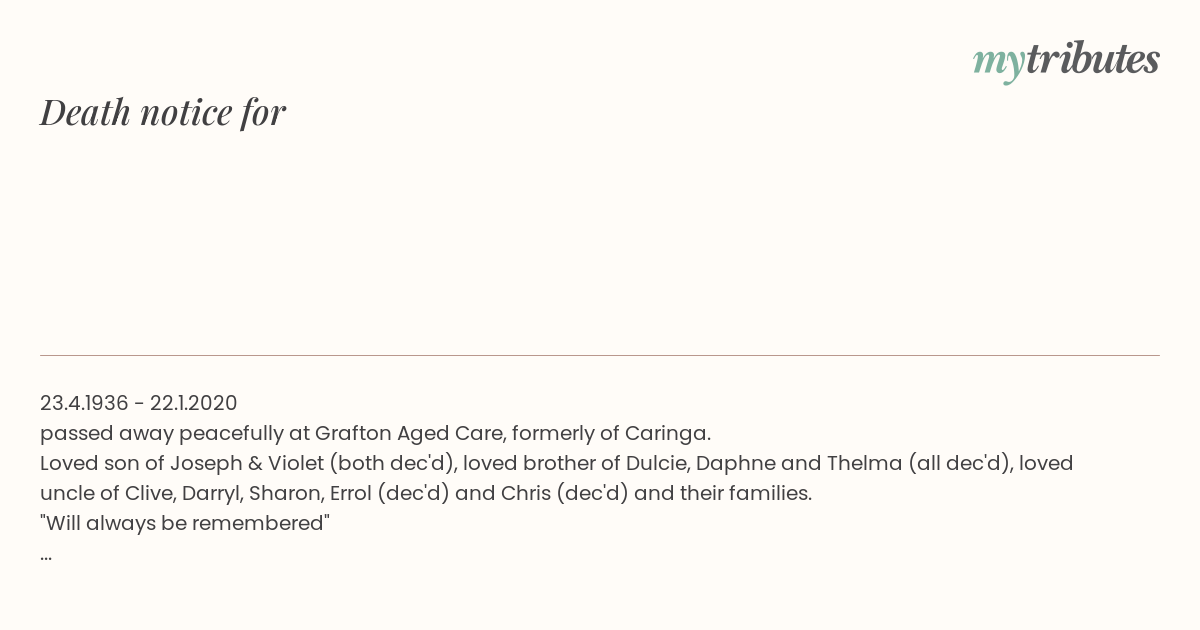The width and height of the screenshot is (1200, 630).
Task: Click the "Will always be remembered" quote
Action: pos(185,523)
